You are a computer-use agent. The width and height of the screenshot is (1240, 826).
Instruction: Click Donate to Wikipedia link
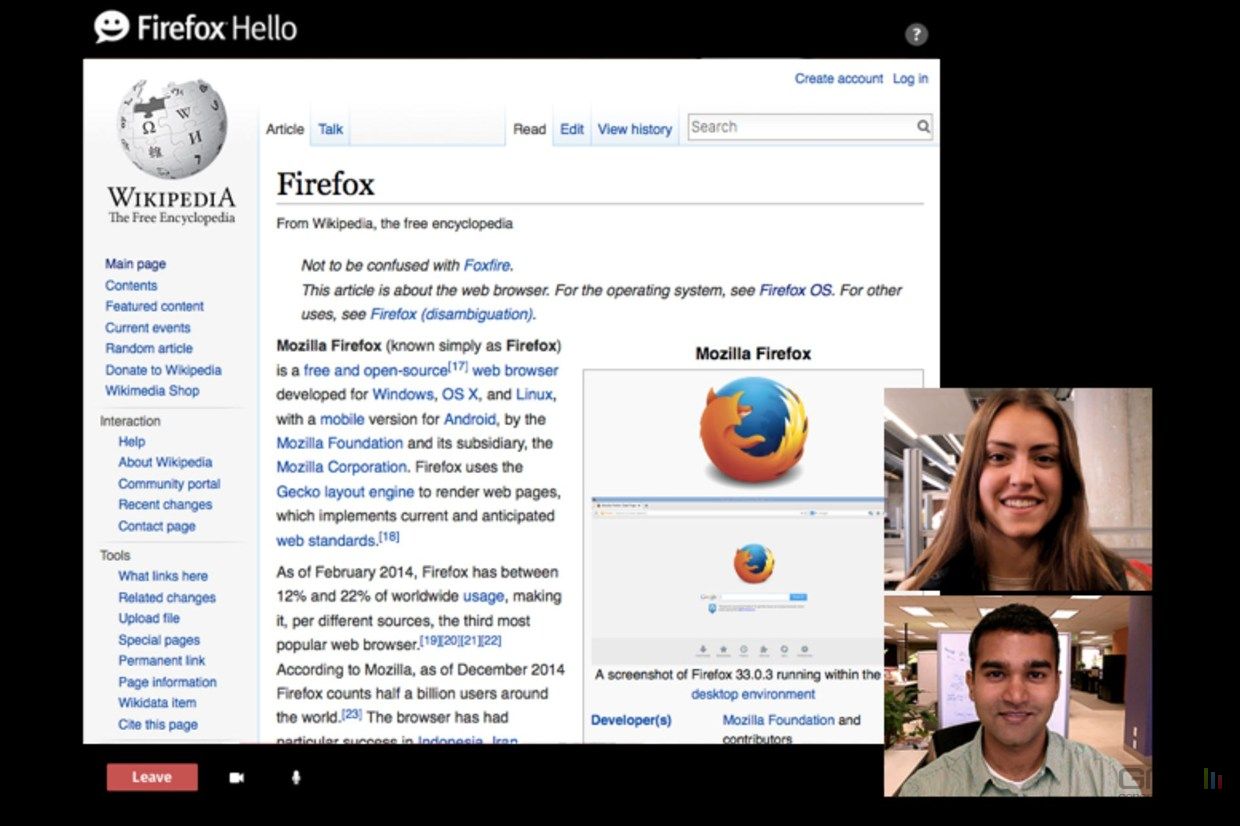click(163, 370)
